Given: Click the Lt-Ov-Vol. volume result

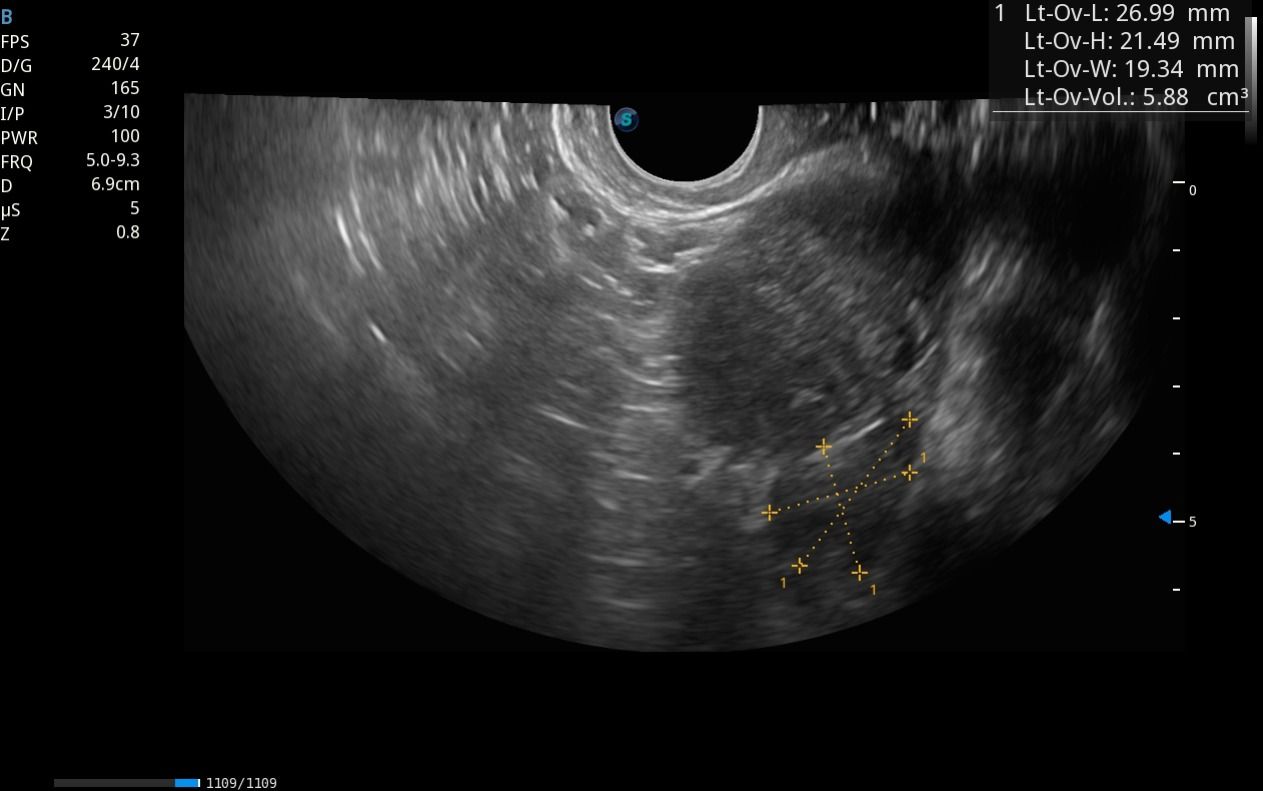Looking at the screenshot, I should [x=1135, y=97].
